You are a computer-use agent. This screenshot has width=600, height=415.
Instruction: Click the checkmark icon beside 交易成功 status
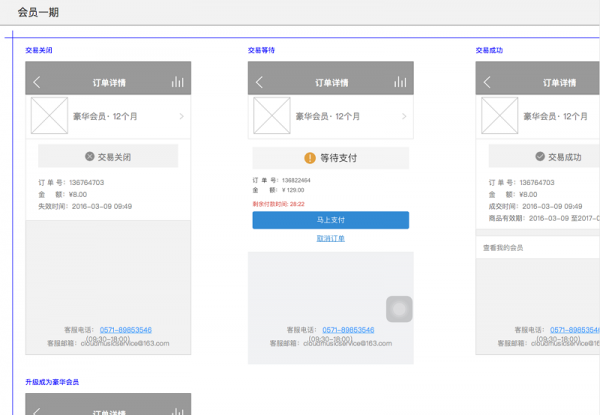point(540,156)
